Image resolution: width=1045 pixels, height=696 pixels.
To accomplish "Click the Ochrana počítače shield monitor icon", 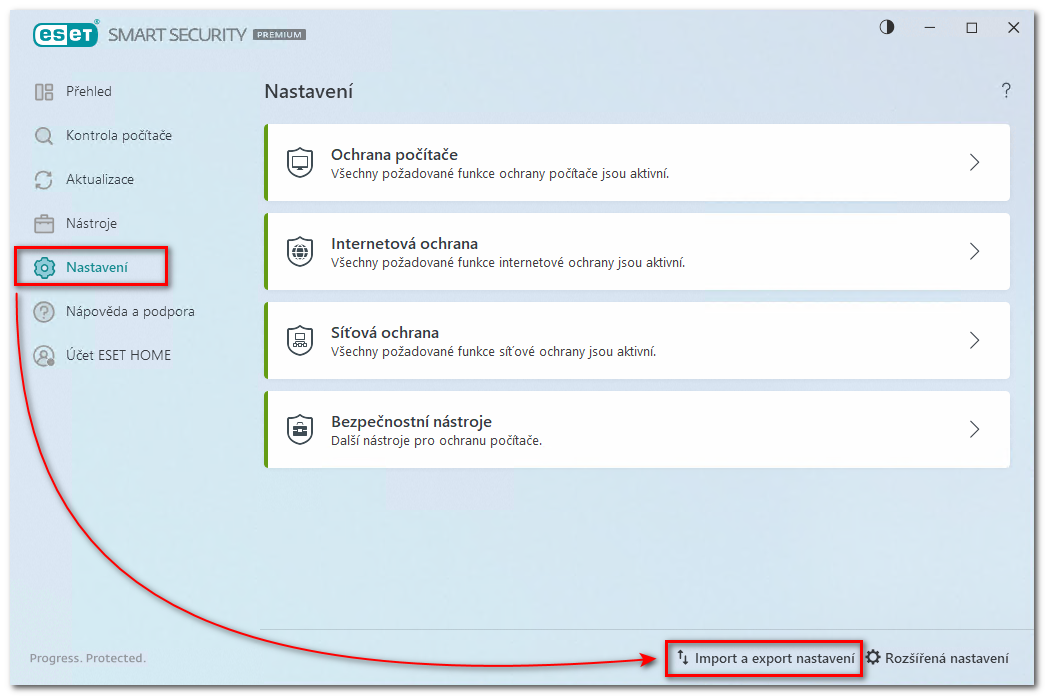I will pyautogui.click(x=300, y=162).
